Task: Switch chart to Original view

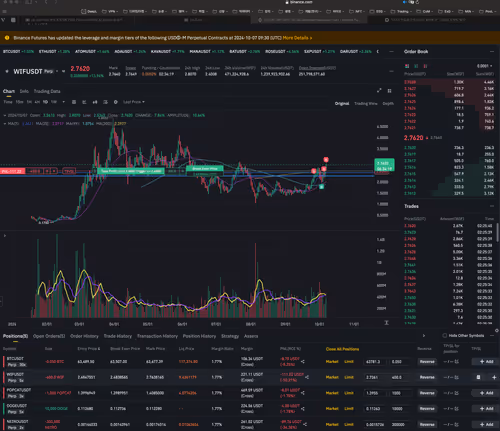Action: pyautogui.click(x=342, y=104)
